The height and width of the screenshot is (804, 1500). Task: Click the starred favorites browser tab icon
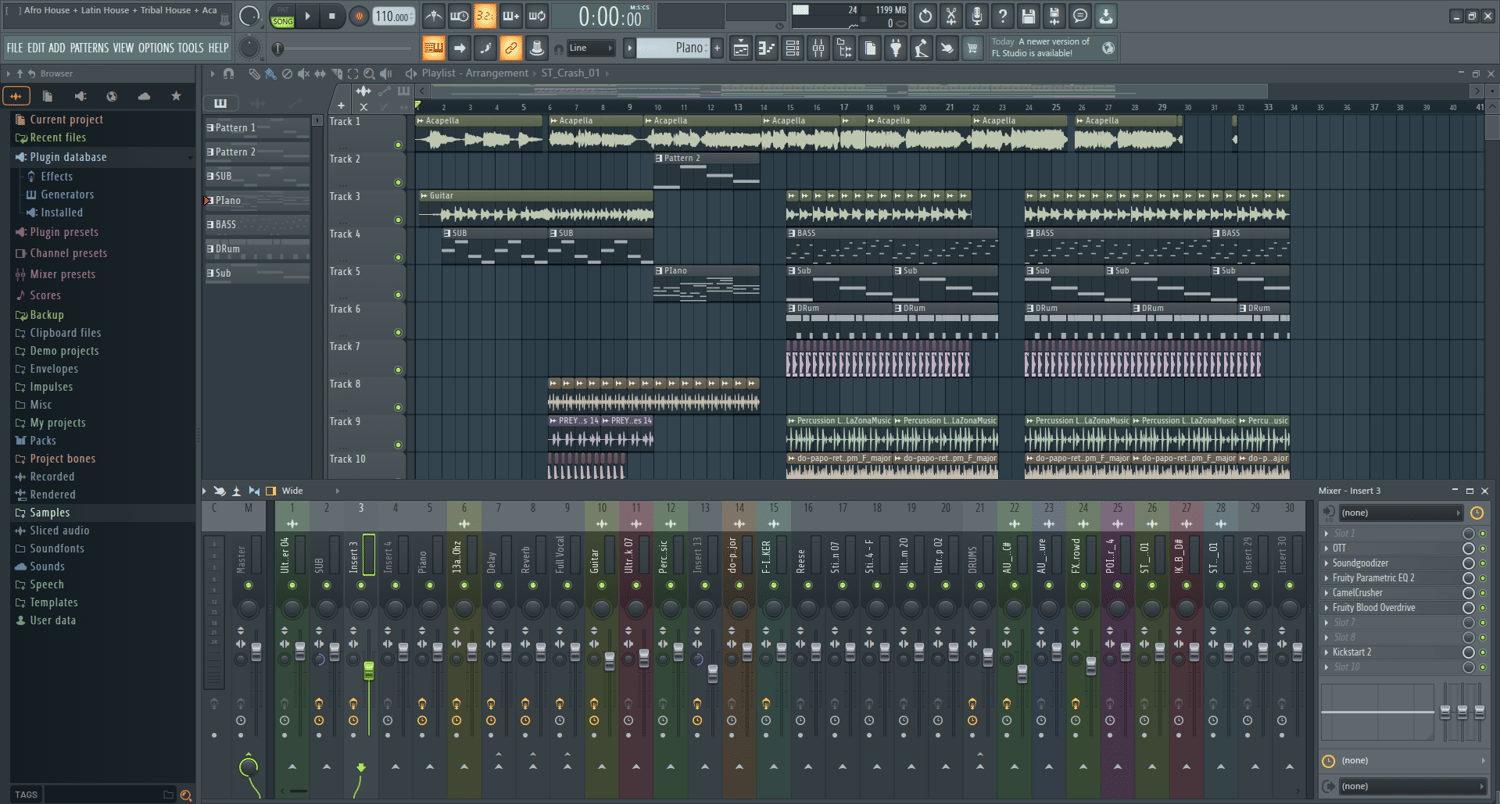click(177, 96)
